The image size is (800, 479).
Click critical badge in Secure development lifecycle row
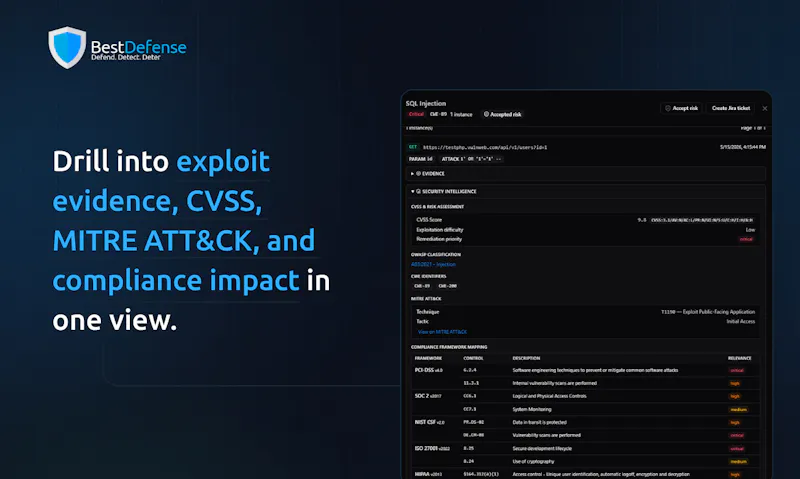point(737,449)
